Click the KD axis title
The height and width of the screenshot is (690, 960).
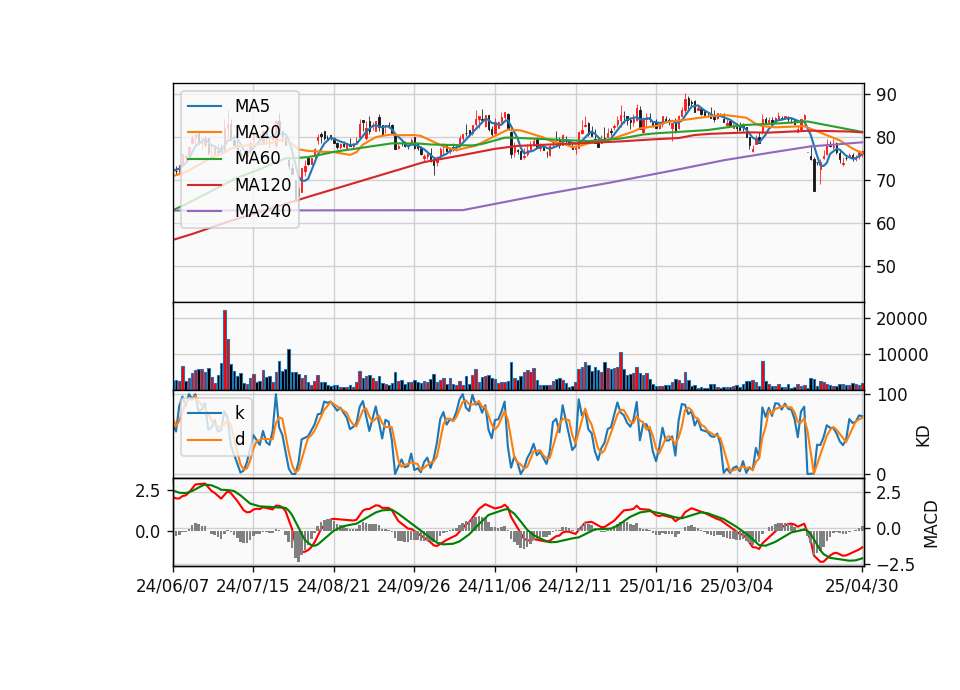coord(923,437)
